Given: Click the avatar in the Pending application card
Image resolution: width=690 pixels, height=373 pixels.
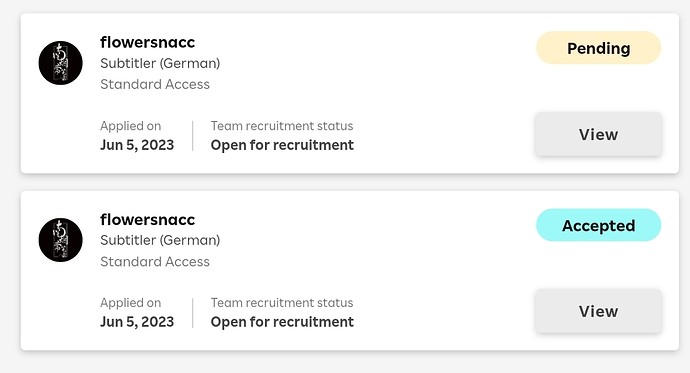Looking at the screenshot, I should click(60, 63).
